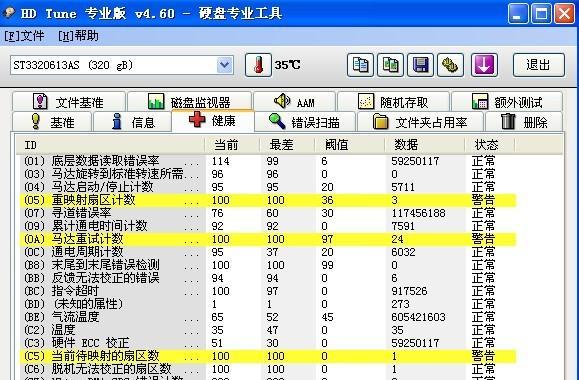This screenshot has width=579, height=380.
Task: Select the (0A) 马达重试计数 warning row
Action: pyautogui.click(x=268, y=239)
